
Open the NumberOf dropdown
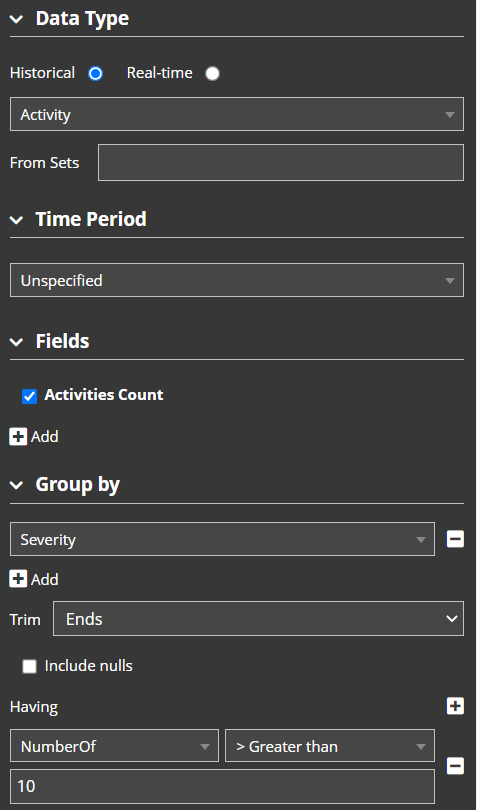pyautogui.click(x=114, y=746)
